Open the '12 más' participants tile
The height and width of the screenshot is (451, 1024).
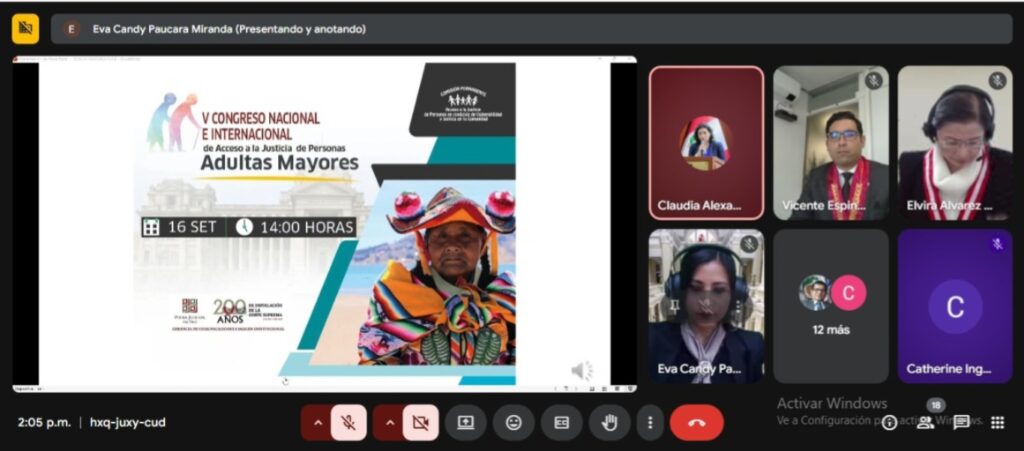tap(830, 306)
